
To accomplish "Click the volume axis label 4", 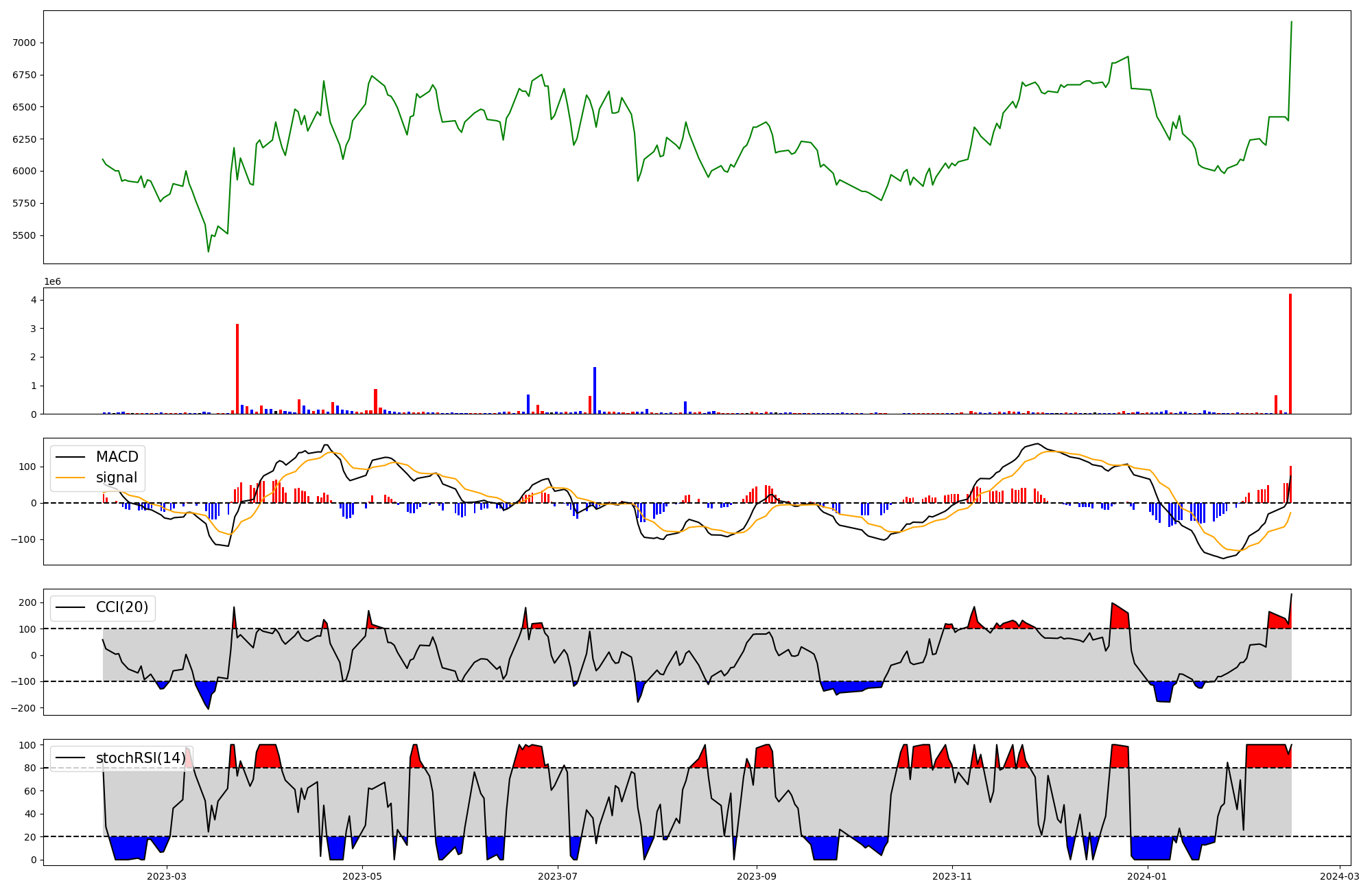I will [33, 300].
